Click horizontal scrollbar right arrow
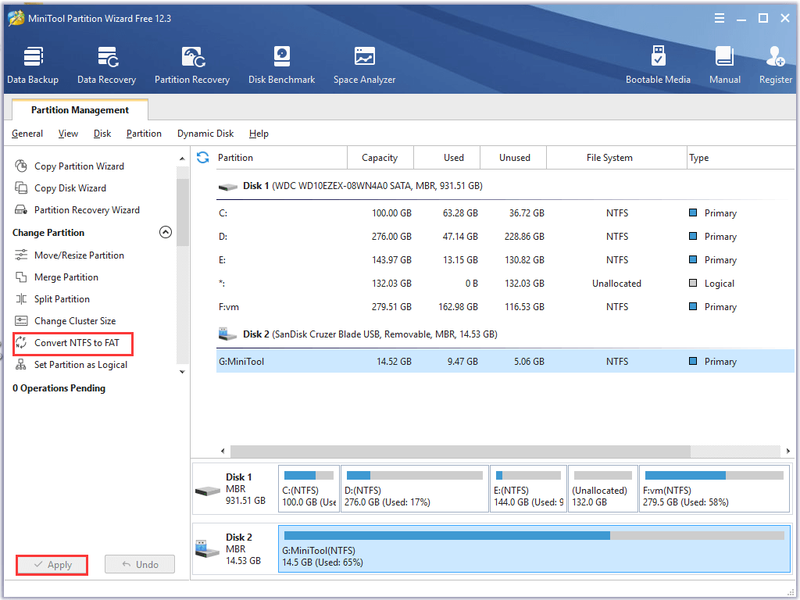This screenshot has height=600, width=800. 788,451
